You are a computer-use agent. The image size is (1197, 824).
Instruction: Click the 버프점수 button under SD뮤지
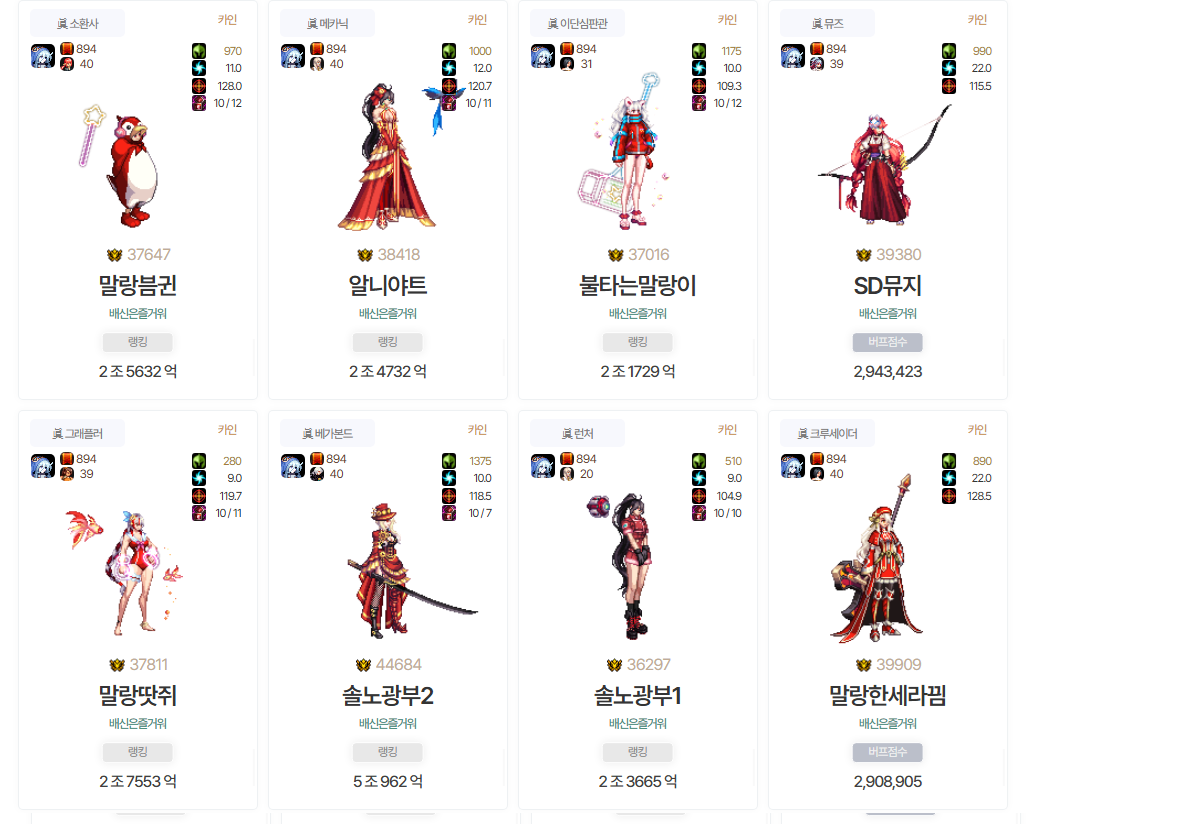point(888,342)
